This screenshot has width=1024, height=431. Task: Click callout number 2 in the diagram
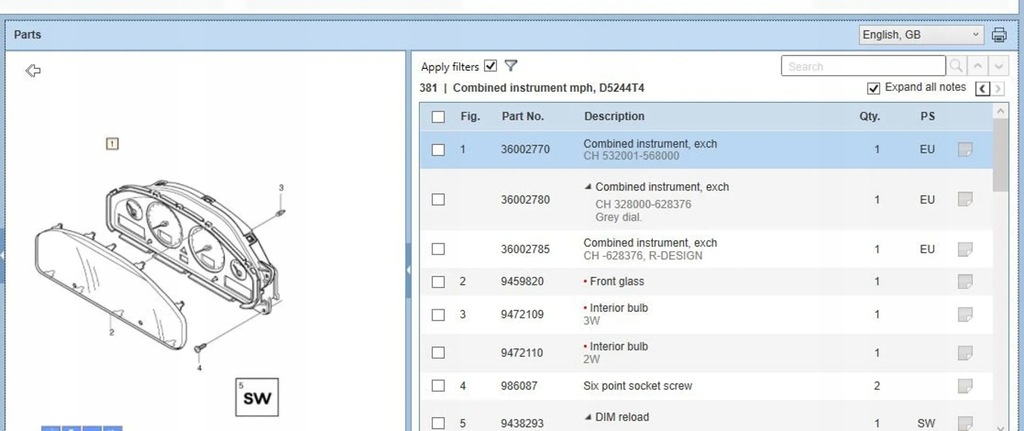tap(112, 333)
